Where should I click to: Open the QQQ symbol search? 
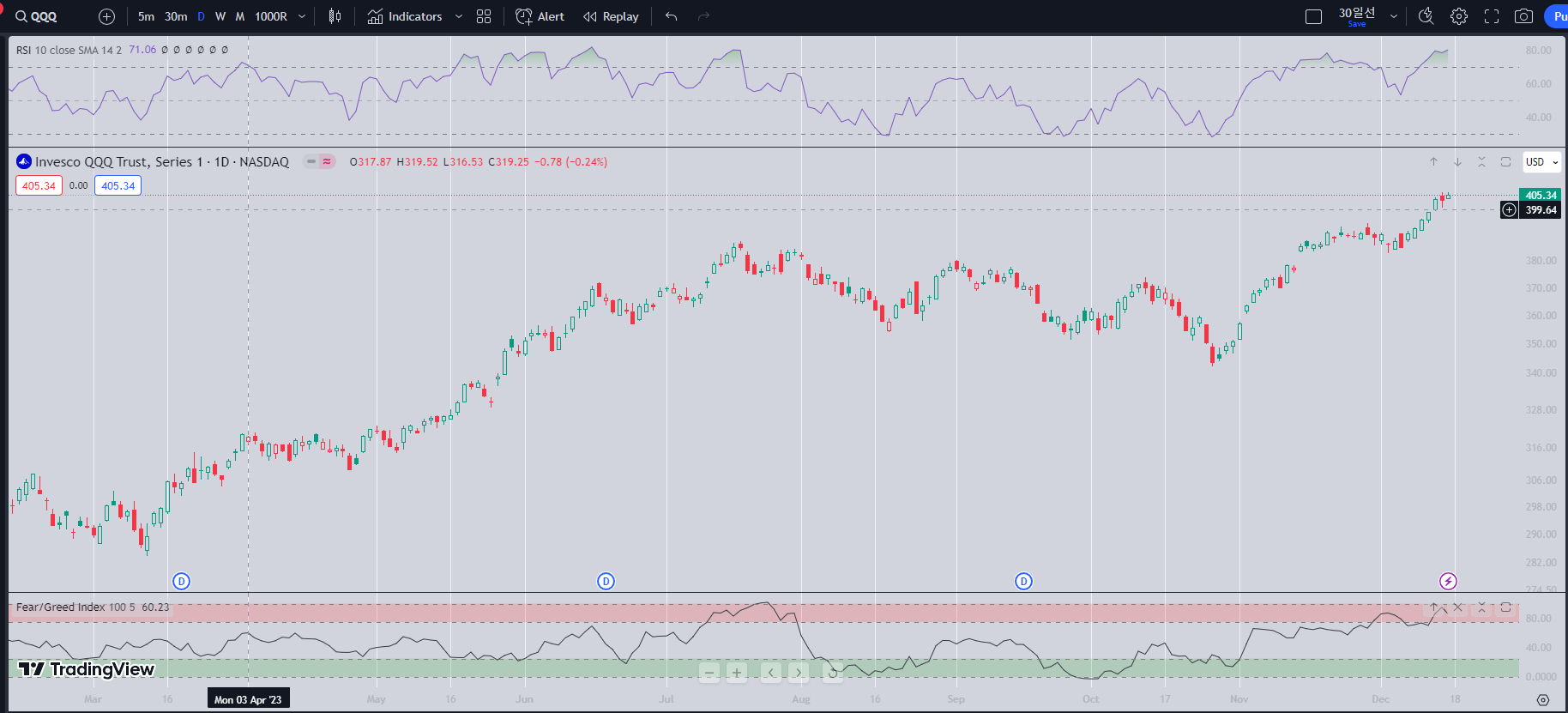(36, 16)
